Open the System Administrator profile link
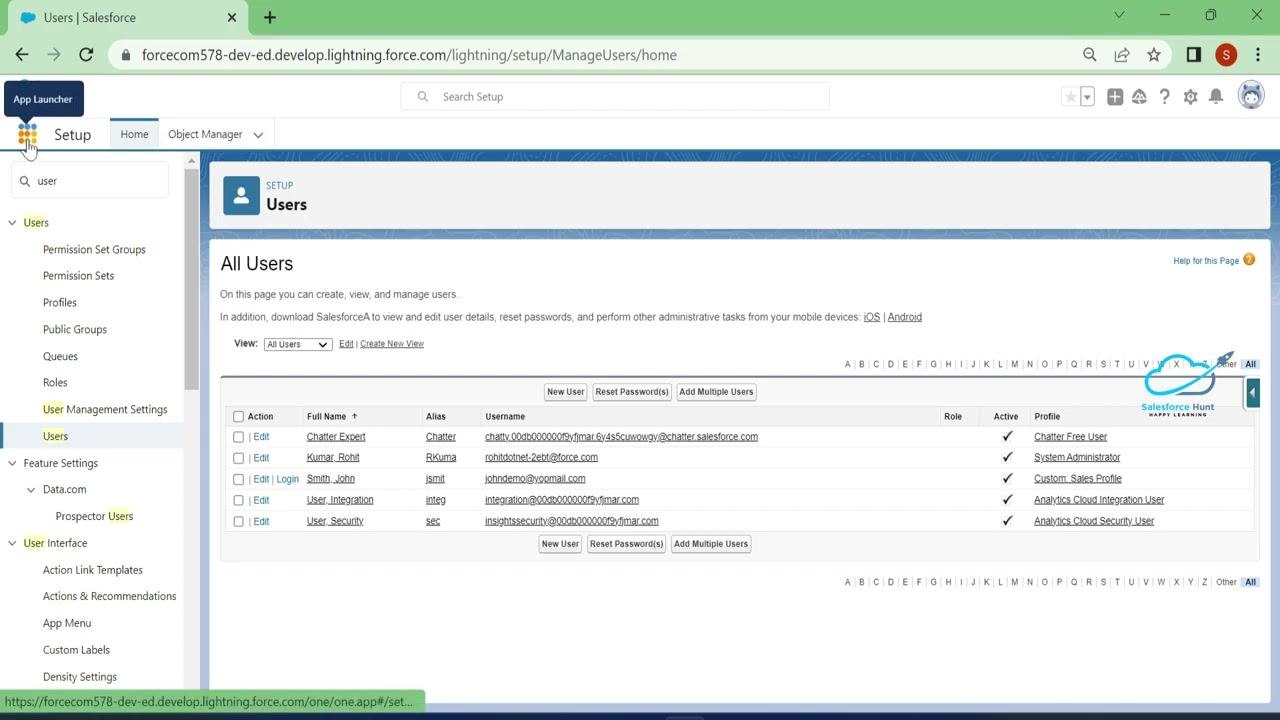Viewport: 1280px width, 720px height. pos(1077,458)
